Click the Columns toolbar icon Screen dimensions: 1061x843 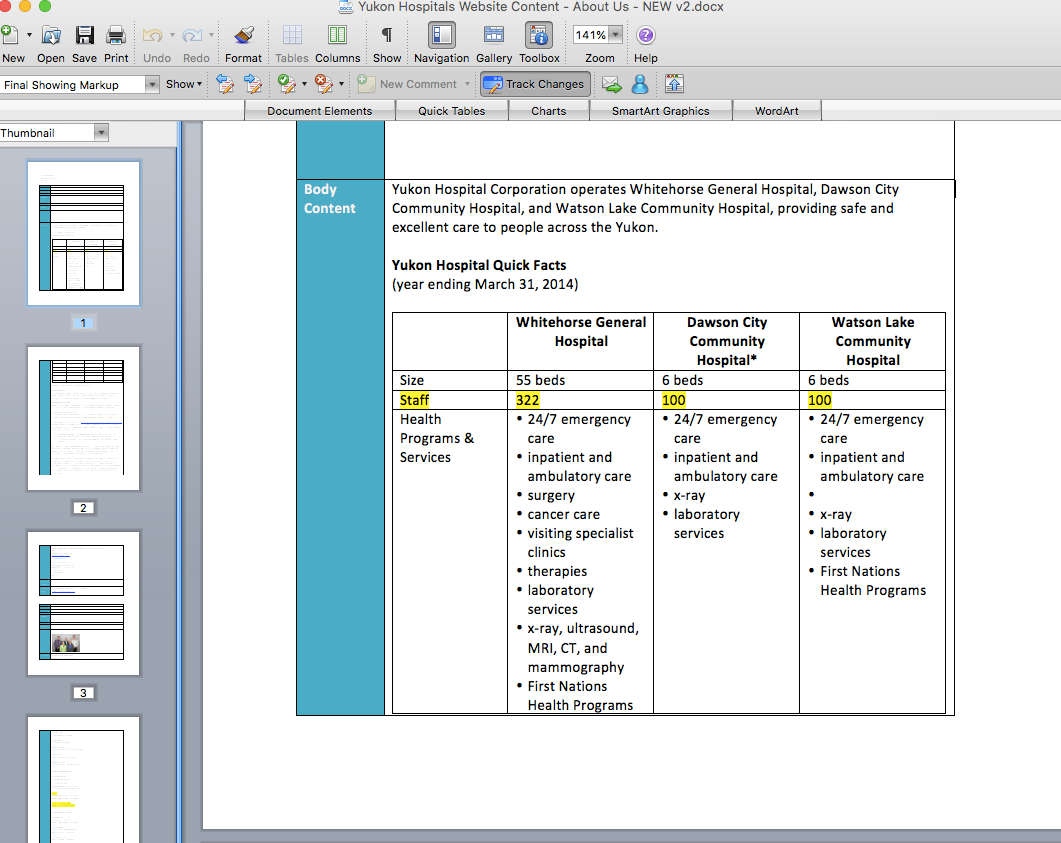click(337, 35)
